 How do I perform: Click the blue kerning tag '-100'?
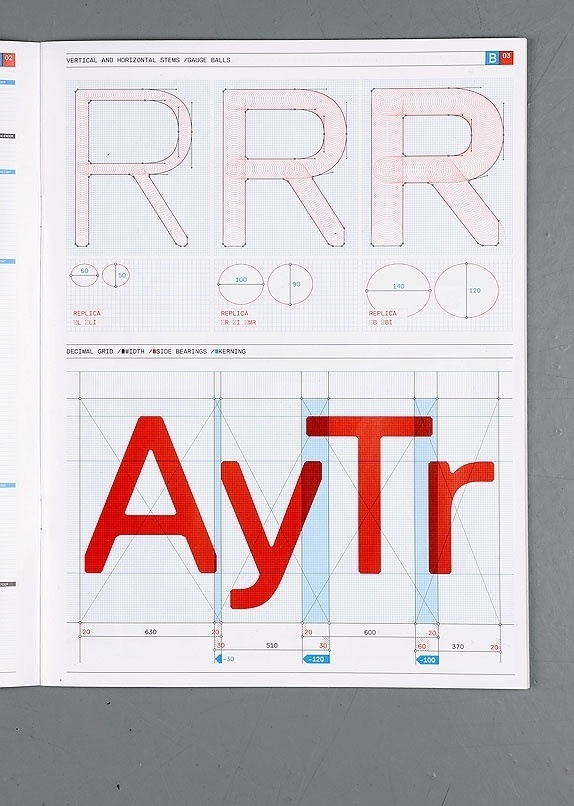coord(427,660)
